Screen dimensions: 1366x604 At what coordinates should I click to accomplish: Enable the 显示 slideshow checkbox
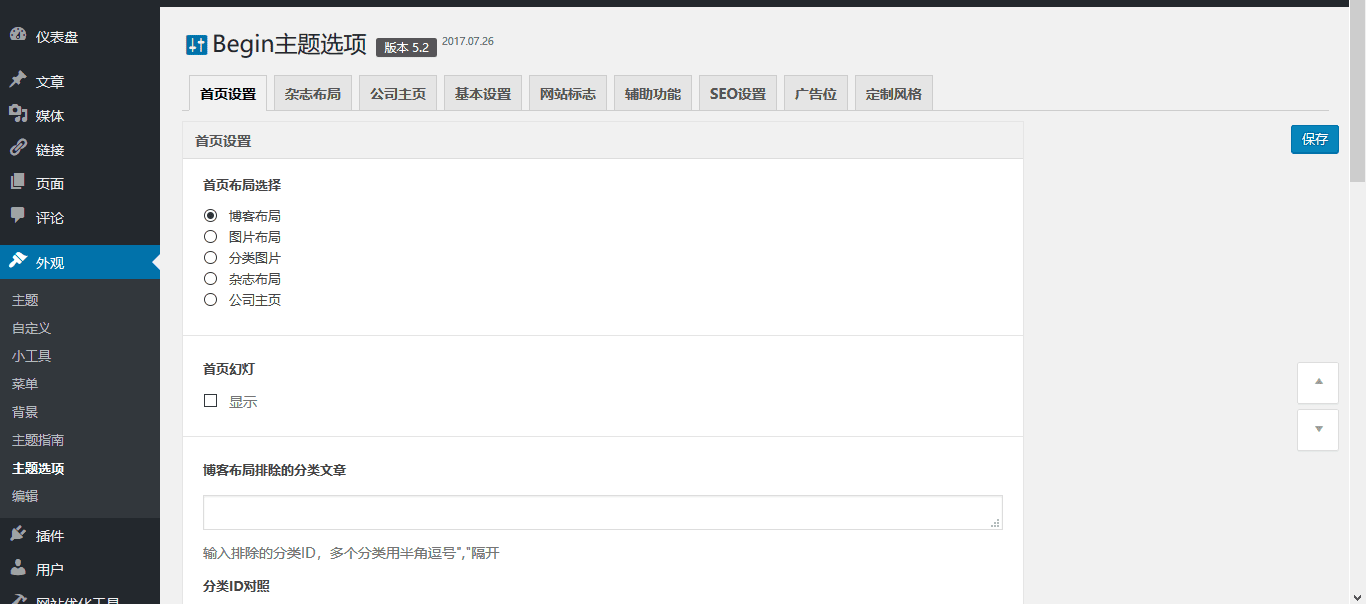point(210,400)
